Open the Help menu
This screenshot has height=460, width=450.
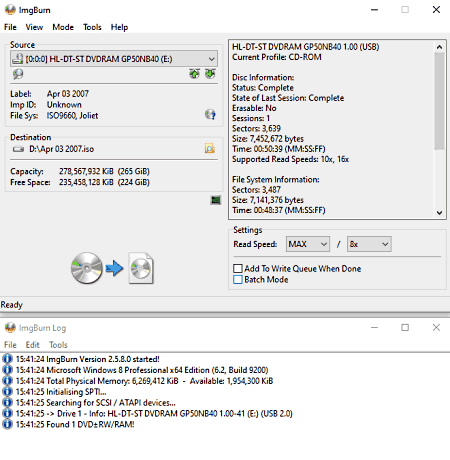(x=119, y=27)
